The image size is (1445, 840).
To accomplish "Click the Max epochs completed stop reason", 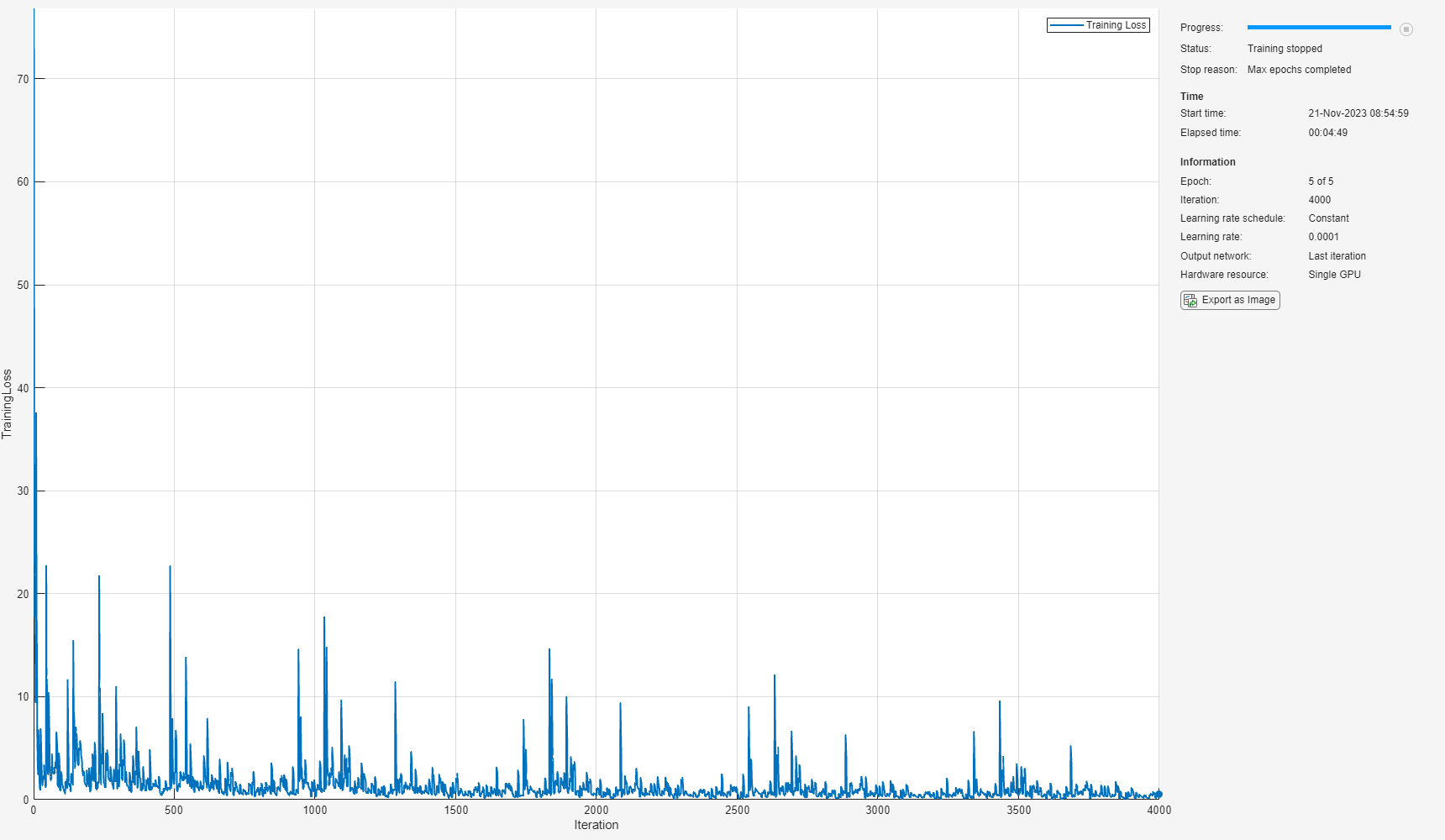I will (1299, 70).
